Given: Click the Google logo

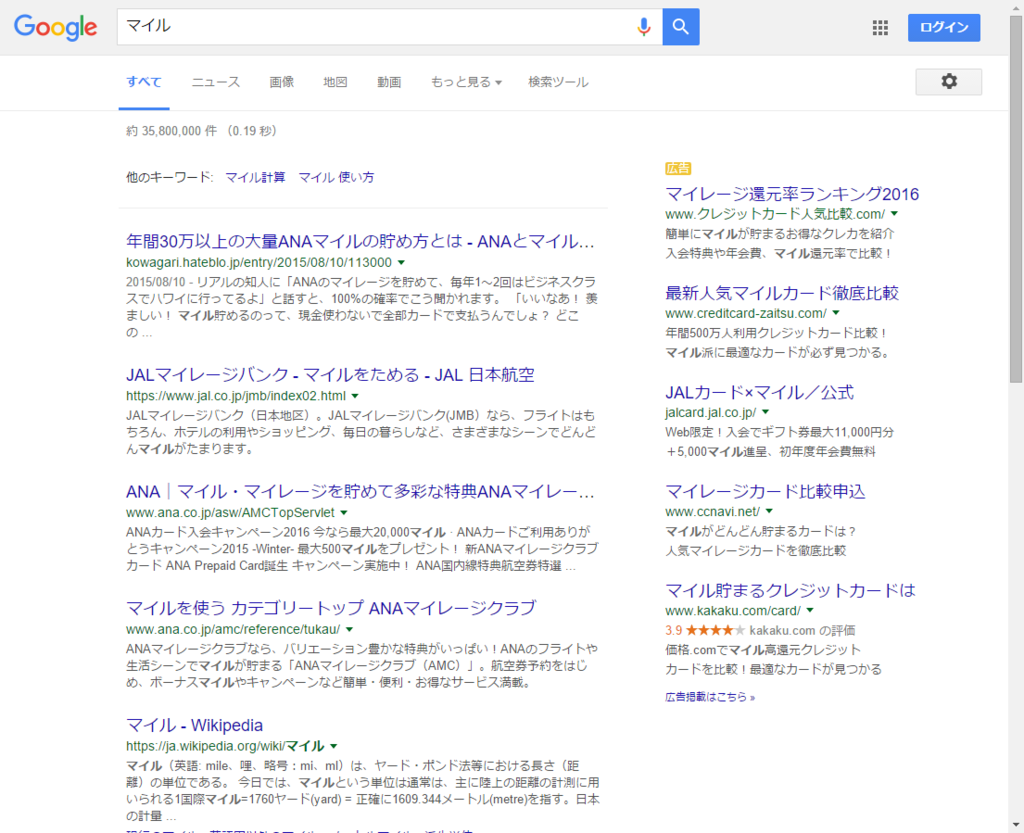Looking at the screenshot, I should [56, 27].
